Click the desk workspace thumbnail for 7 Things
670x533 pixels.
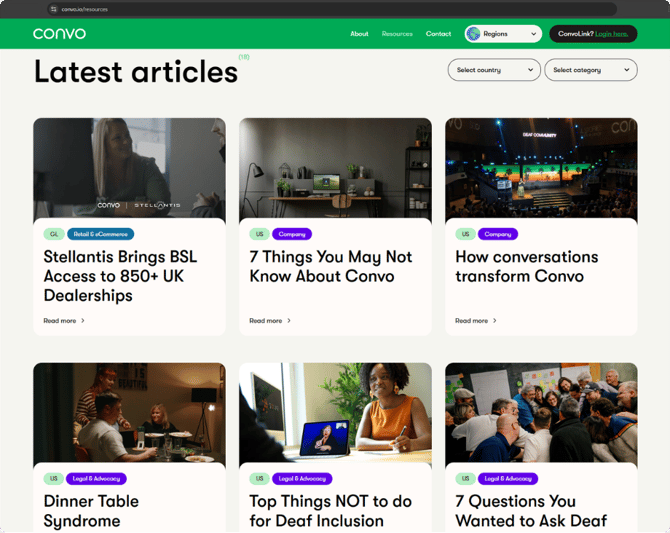click(x=335, y=169)
